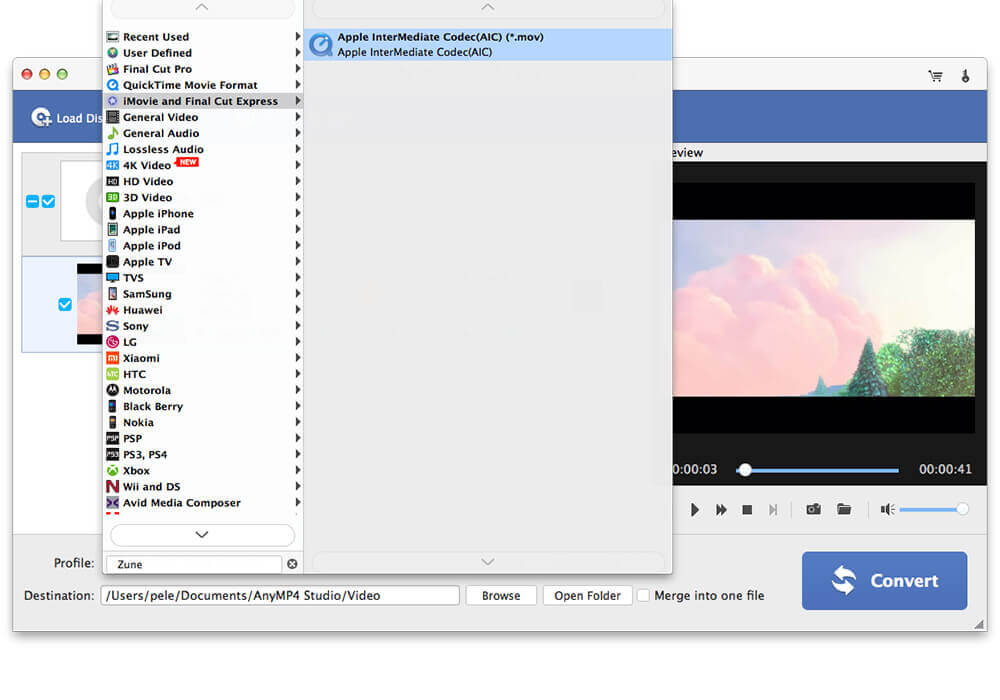Uncheck the video clip title checkbox
Image resolution: width=1000 pixels, height=700 pixels.
[65, 304]
